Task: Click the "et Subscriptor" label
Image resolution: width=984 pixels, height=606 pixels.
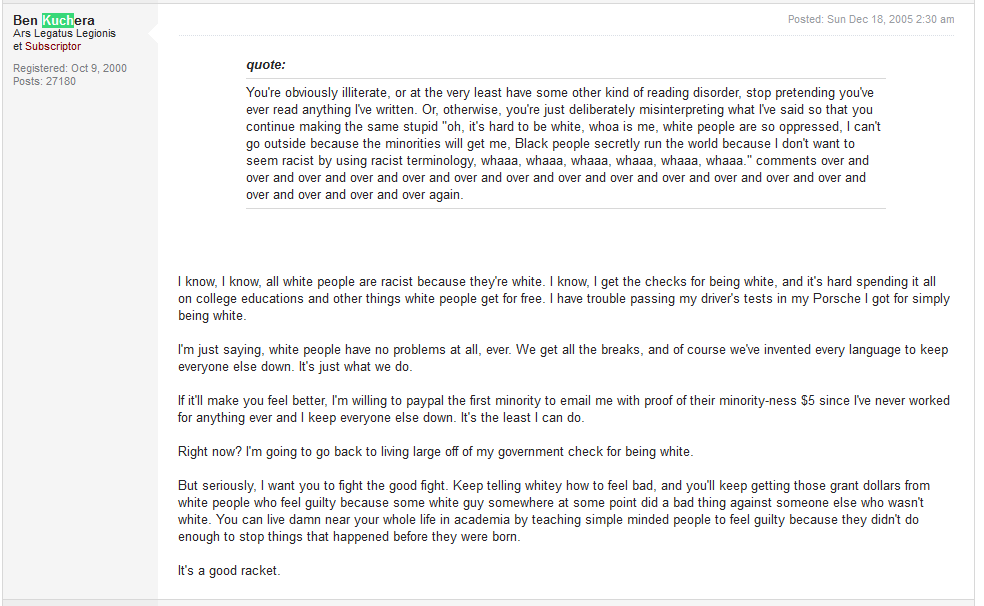Action: click(x=47, y=46)
